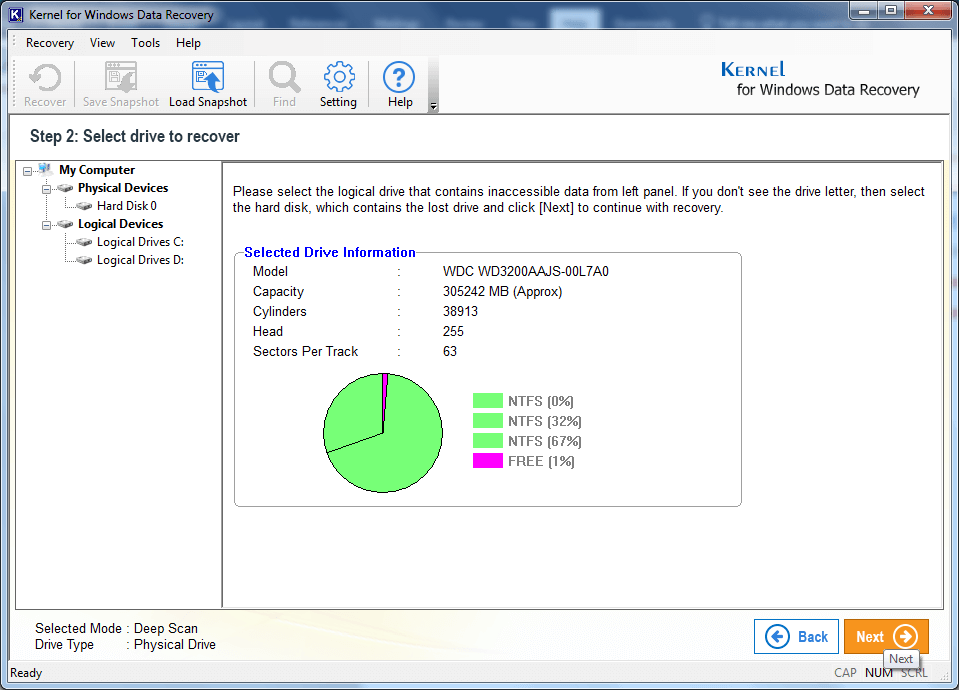Click the drive partition pie chart
The image size is (959, 690).
[383, 433]
